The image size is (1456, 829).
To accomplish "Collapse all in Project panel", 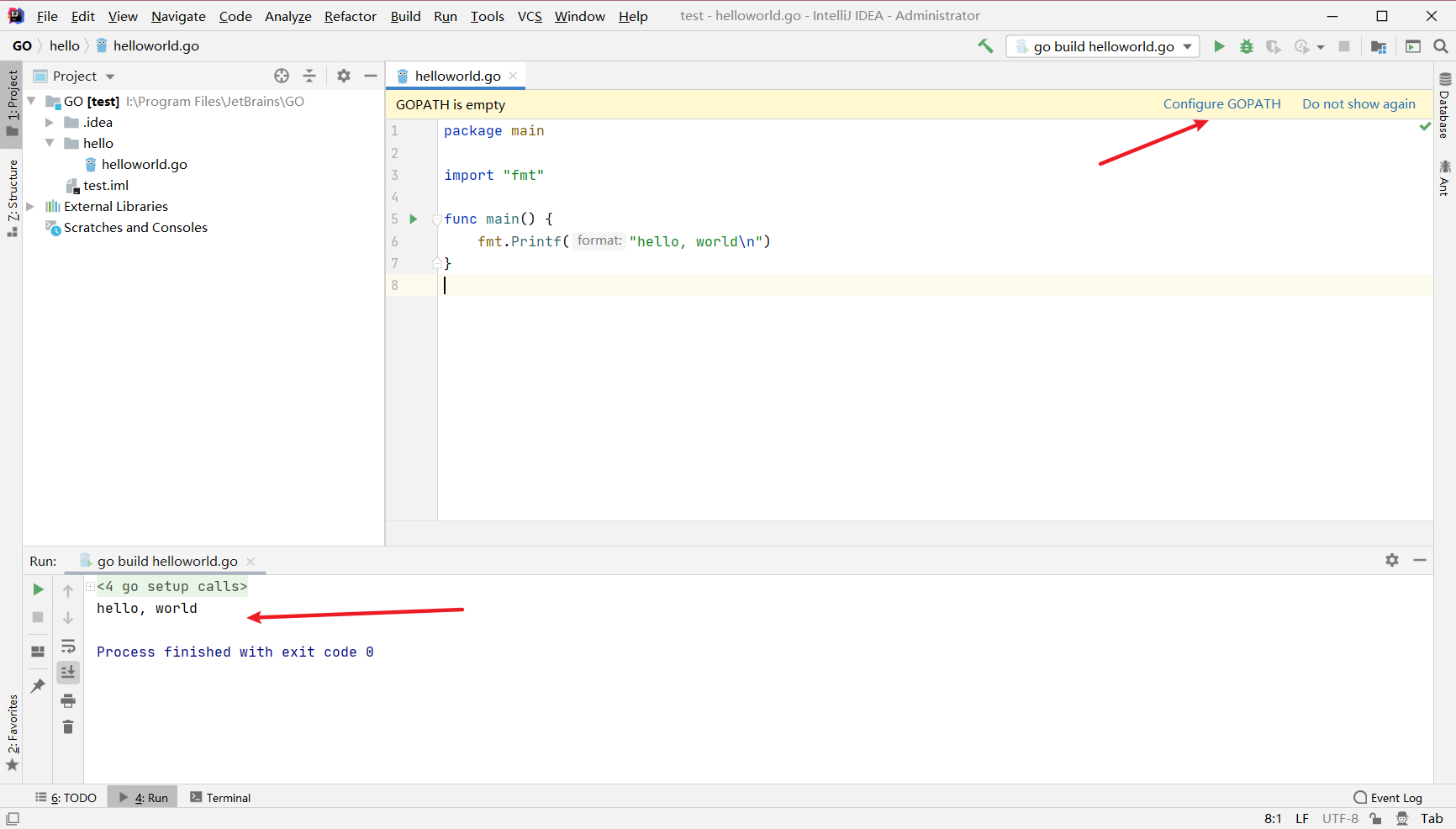I will coord(309,76).
